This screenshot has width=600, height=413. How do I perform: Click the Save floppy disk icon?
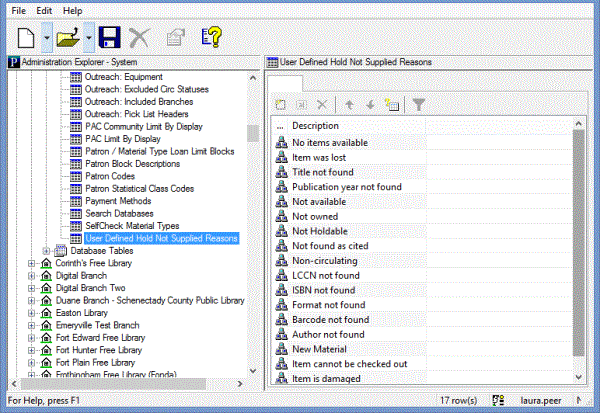pyautogui.click(x=108, y=37)
